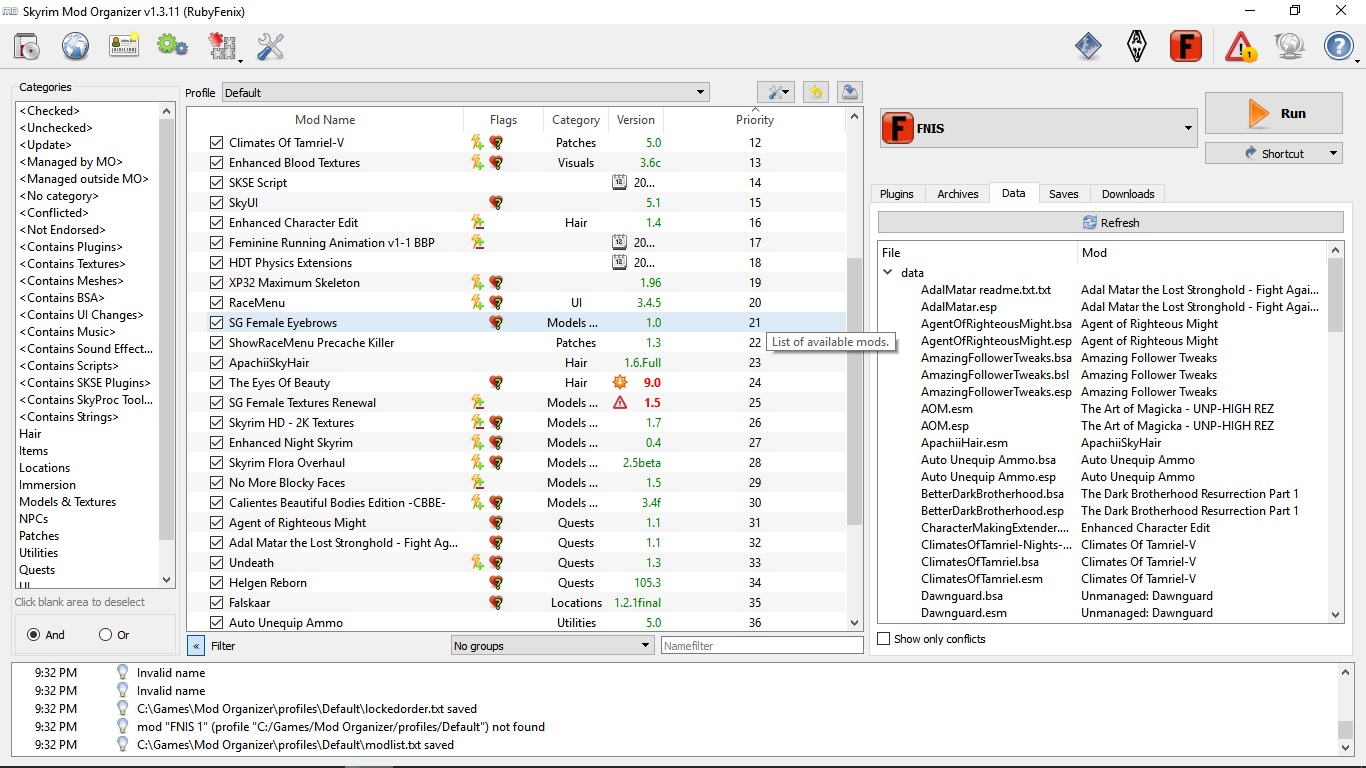The width and height of the screenshot is (1366, 768).
Task: Open the Downloads tab
Action: [x=1128, y=194]
